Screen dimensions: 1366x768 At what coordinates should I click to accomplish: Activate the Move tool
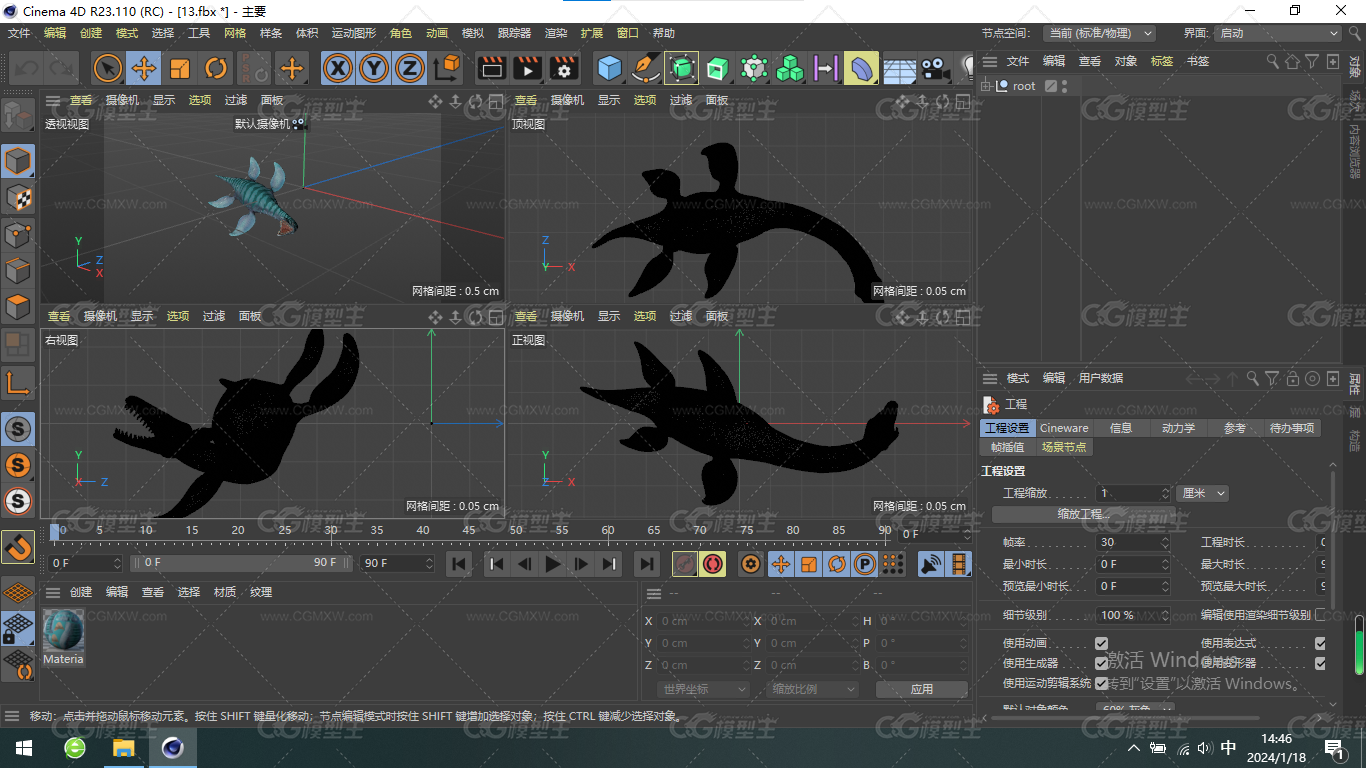point(143,68)
